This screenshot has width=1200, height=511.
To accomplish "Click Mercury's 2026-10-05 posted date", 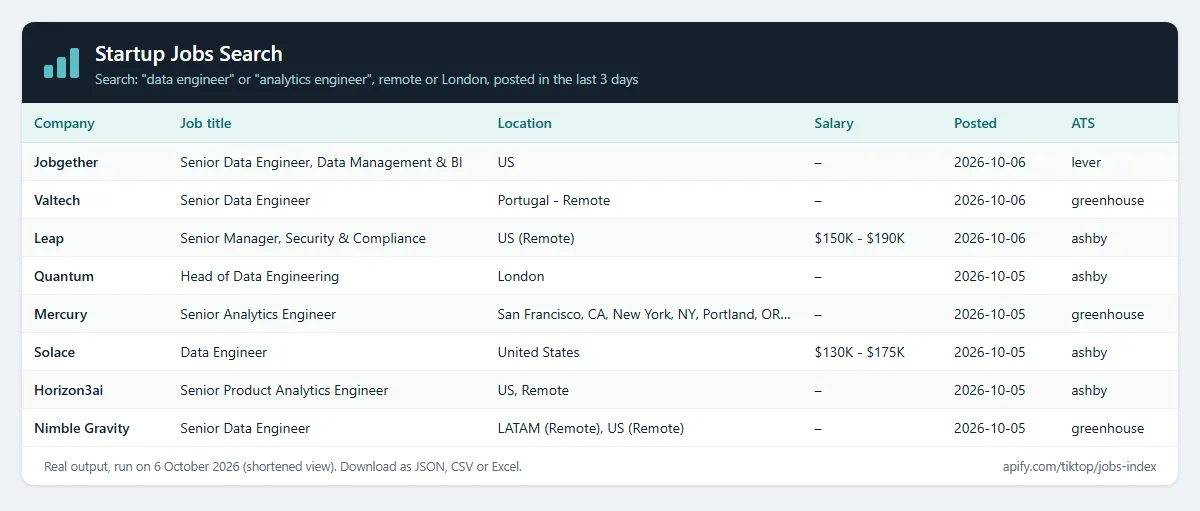I will [990, 314].
